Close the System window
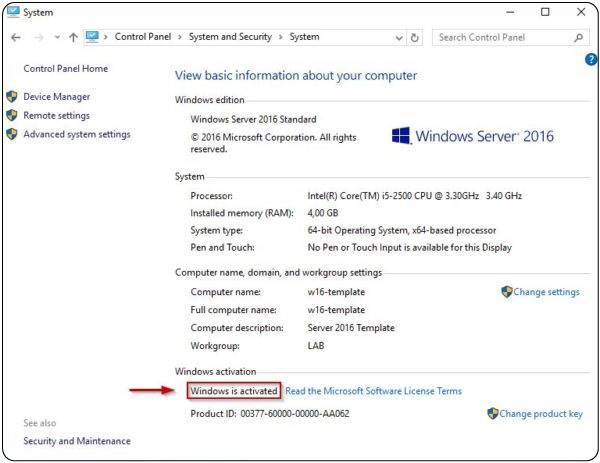Viewport: 600px width, 463px height. pyautogui.click(x=581, y=12)
